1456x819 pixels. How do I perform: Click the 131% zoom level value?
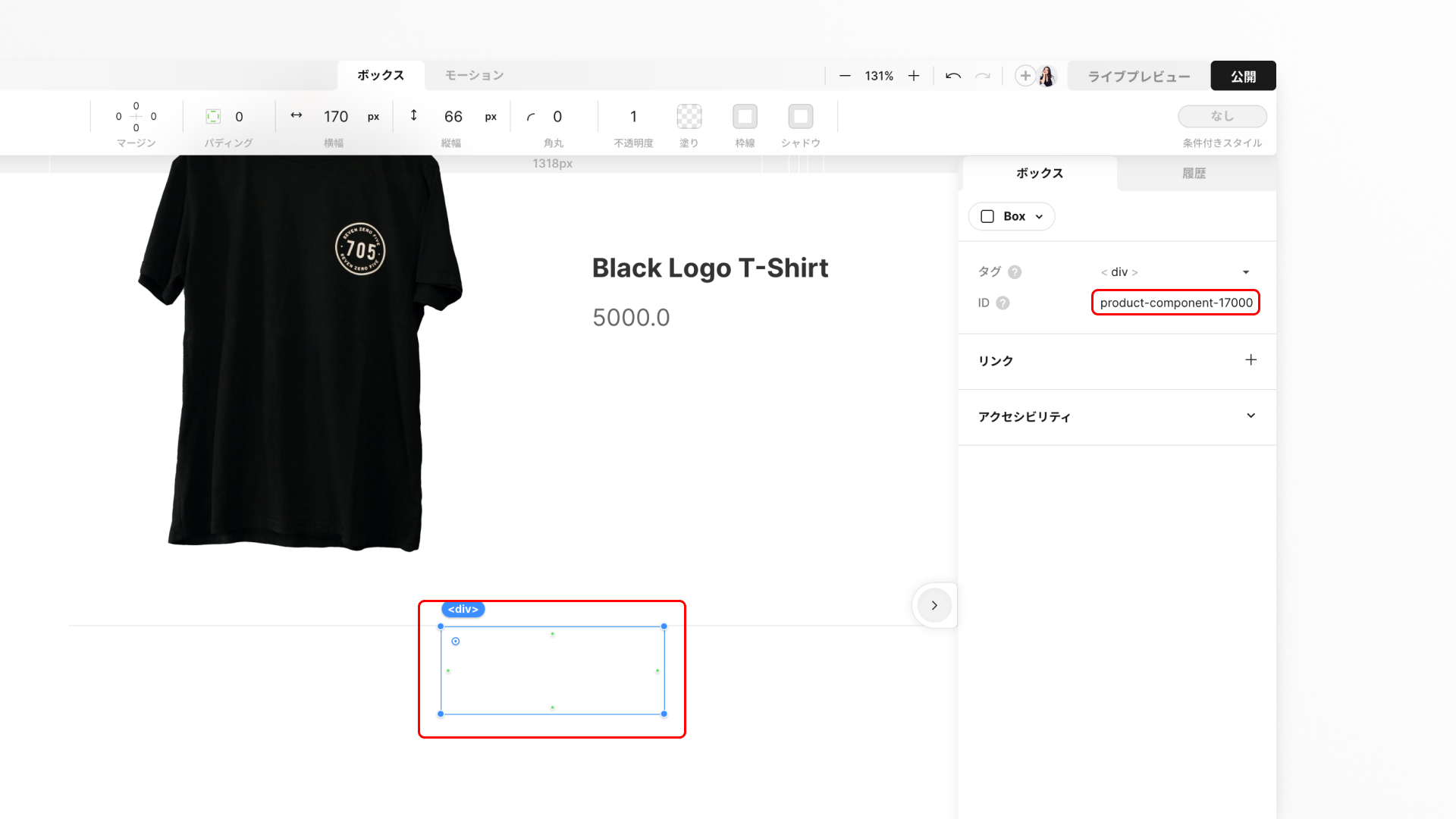[879, 76]
